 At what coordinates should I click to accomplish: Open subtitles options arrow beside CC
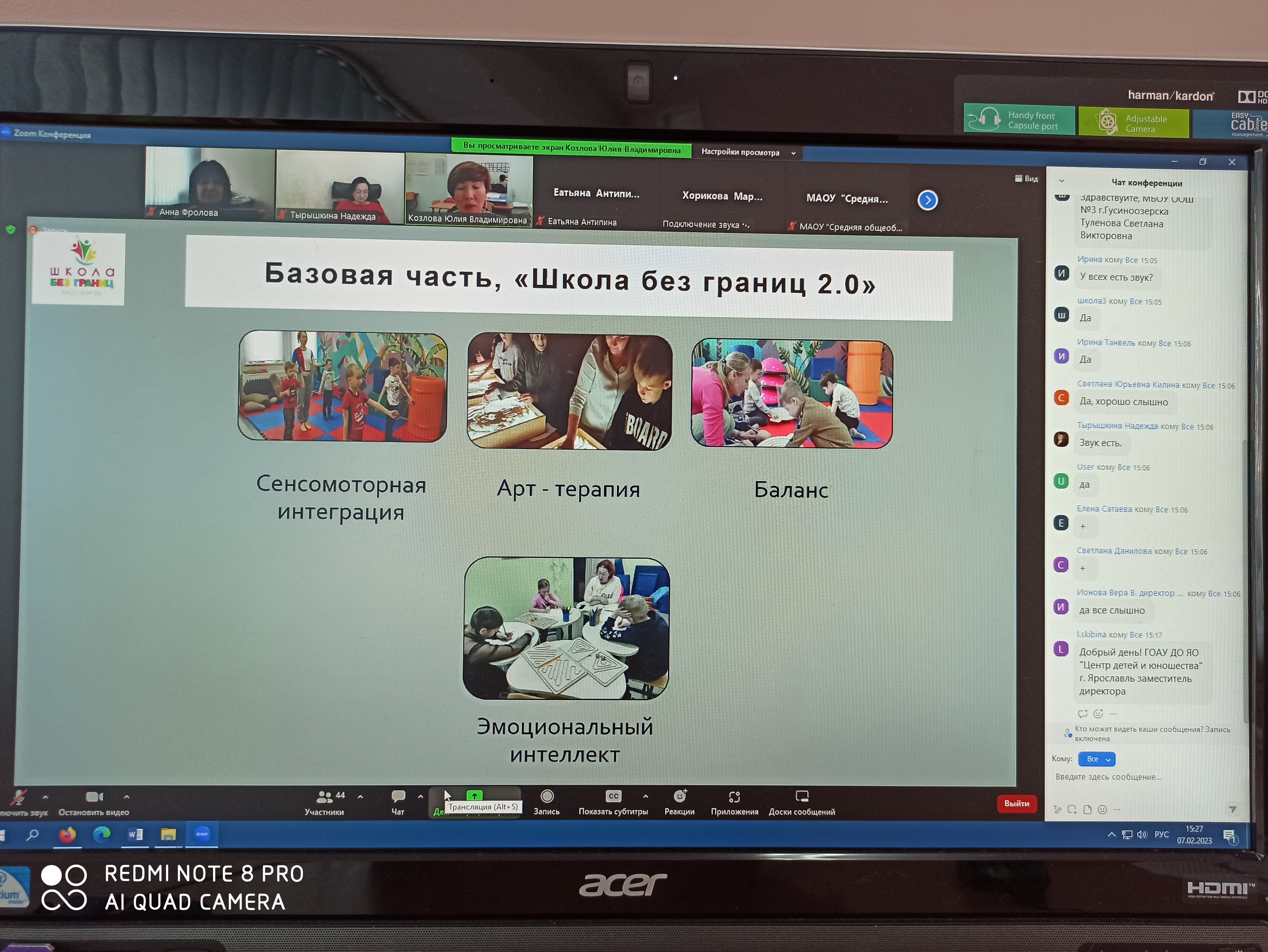click(646, 797)
